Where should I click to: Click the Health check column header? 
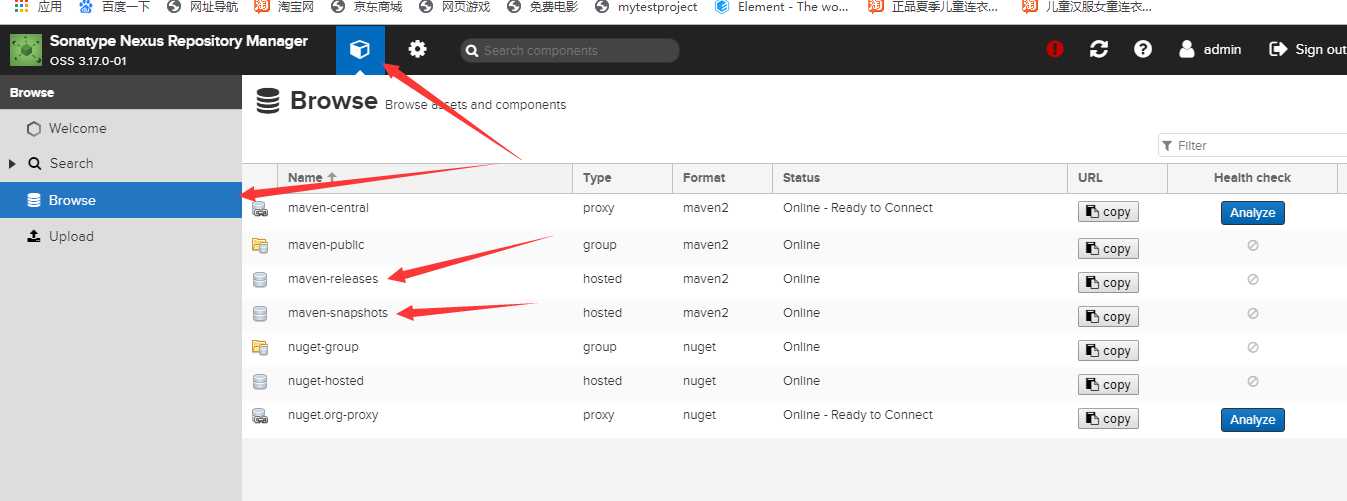tap(1252, 178)
